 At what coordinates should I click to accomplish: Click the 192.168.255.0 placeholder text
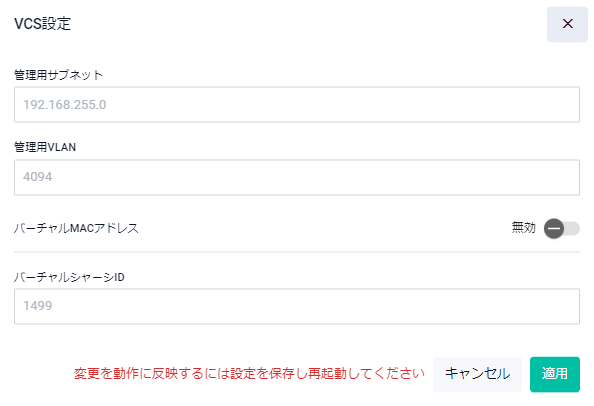tap(65, 105)
